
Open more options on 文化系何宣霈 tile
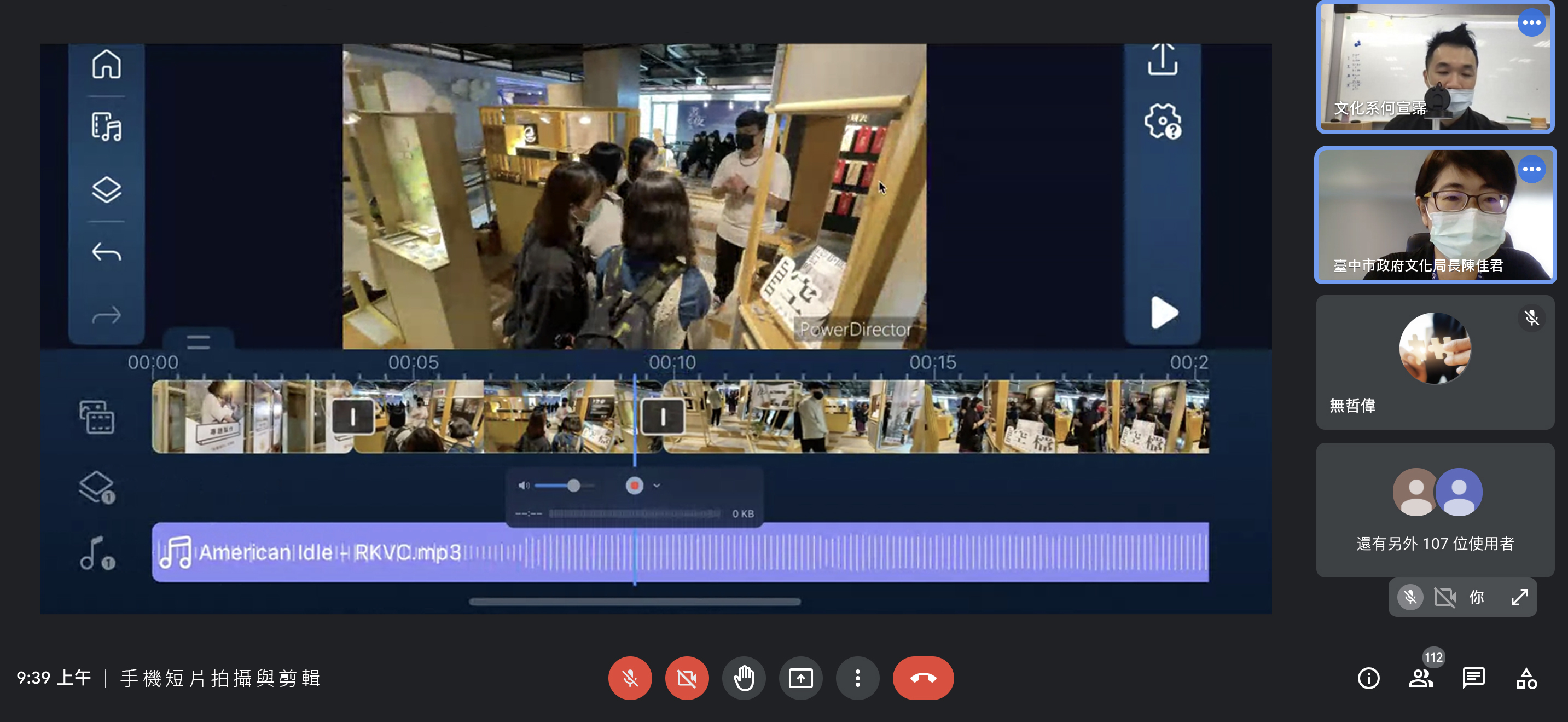coord(1531,23)
